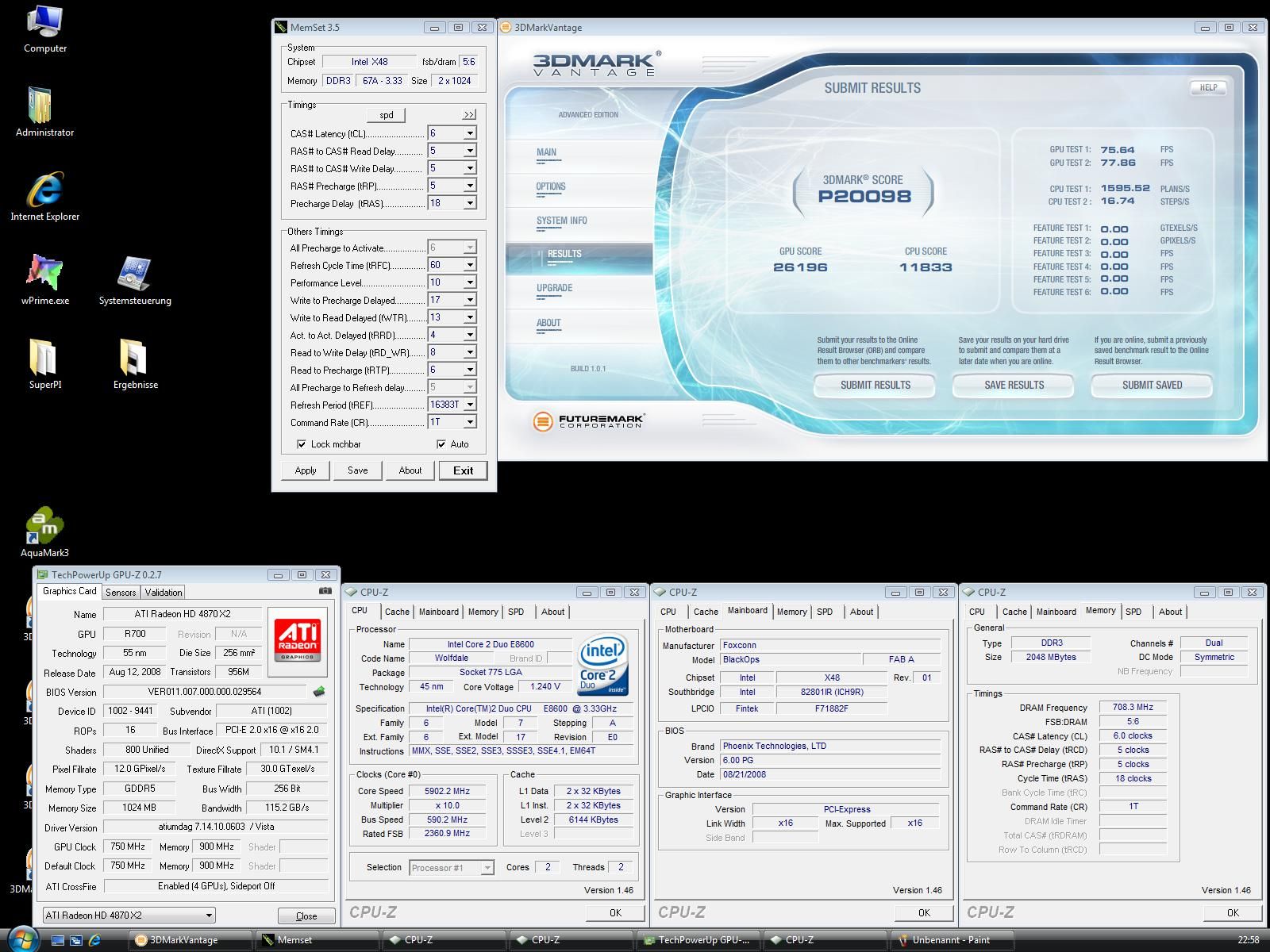Click SUBMIT SAVED button
The image size is (1270, 952).
click(1152, 386)
